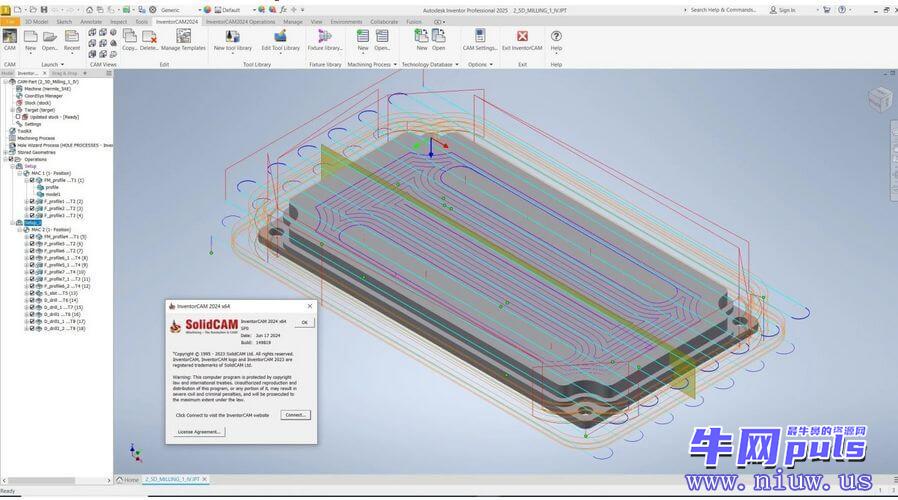This screenshot has width=898, height=500.
Task: Click Open in Technology Database panel
Action: coord(439,40)
